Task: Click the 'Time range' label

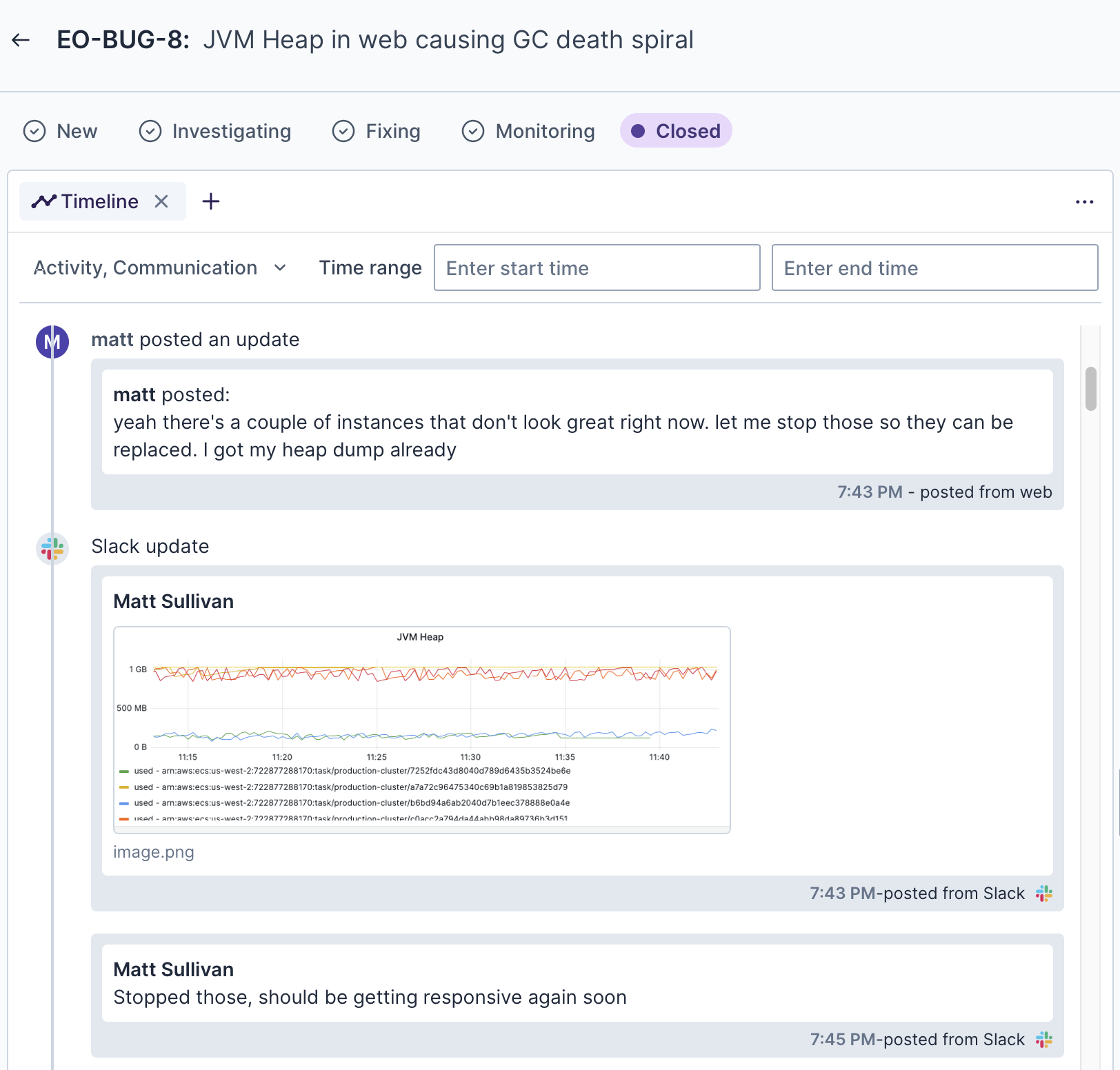Action: pos(370,267)
